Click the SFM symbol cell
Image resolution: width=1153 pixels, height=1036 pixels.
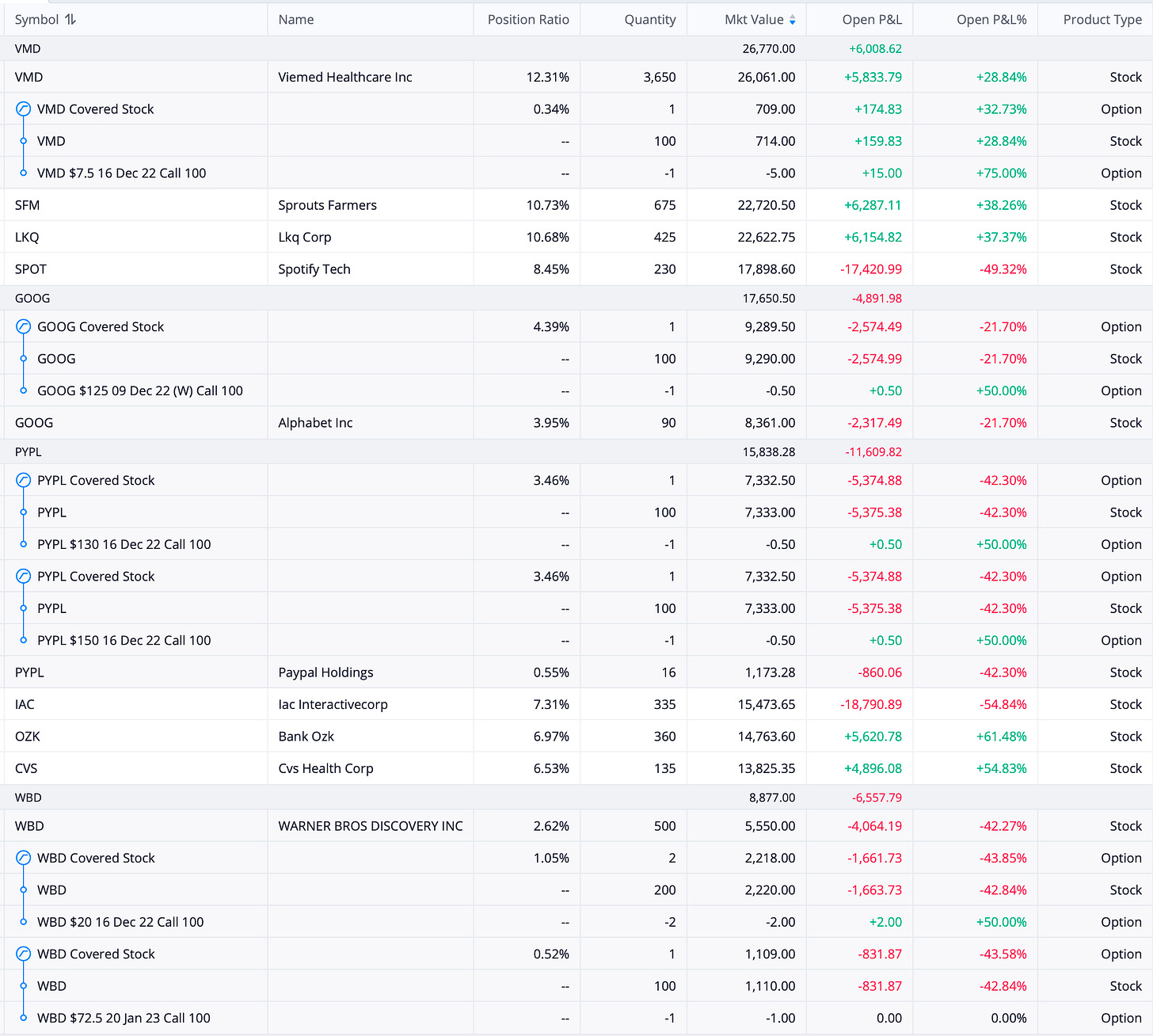(27, 205)
